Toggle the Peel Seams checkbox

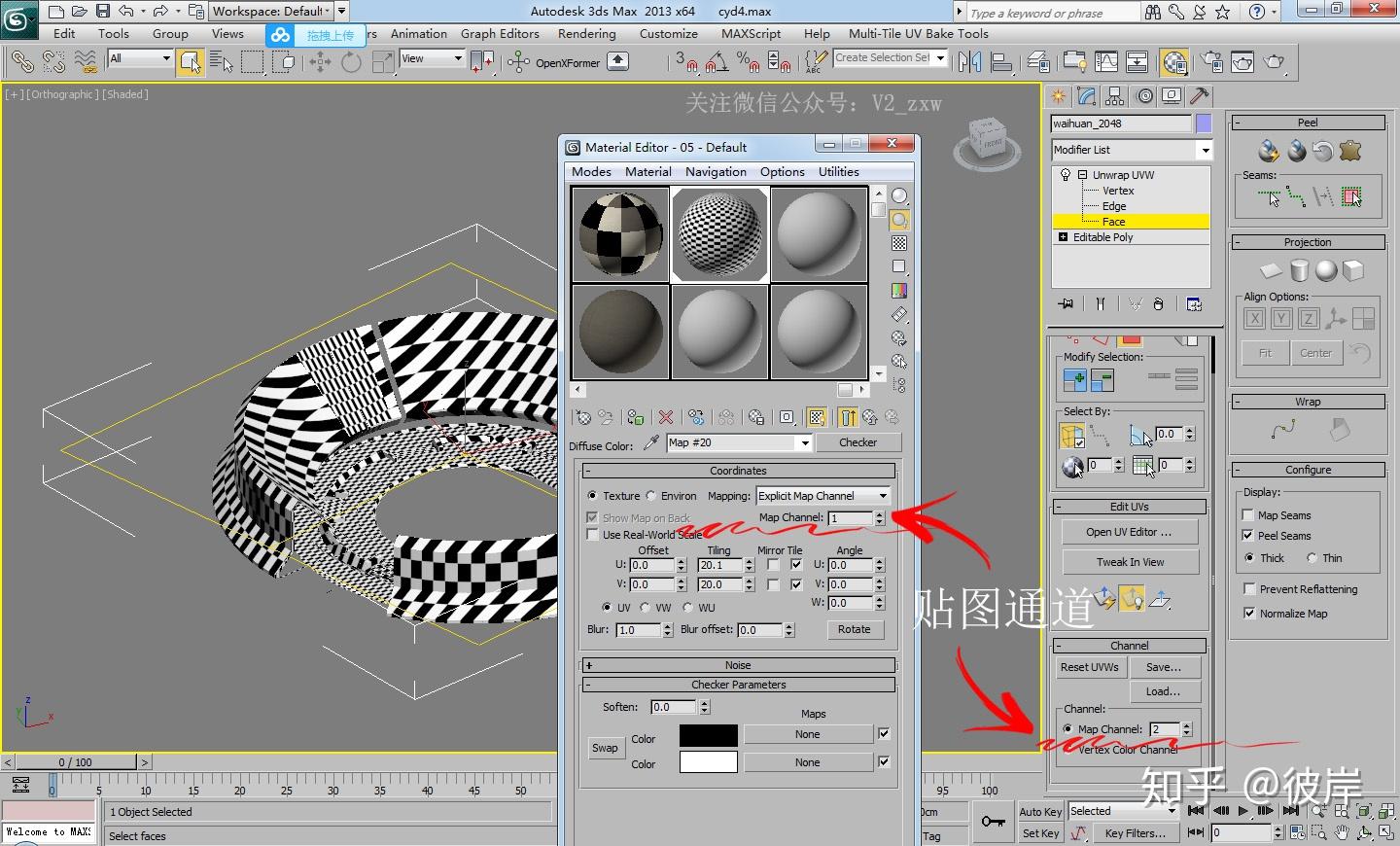[x=1248, y=536]
